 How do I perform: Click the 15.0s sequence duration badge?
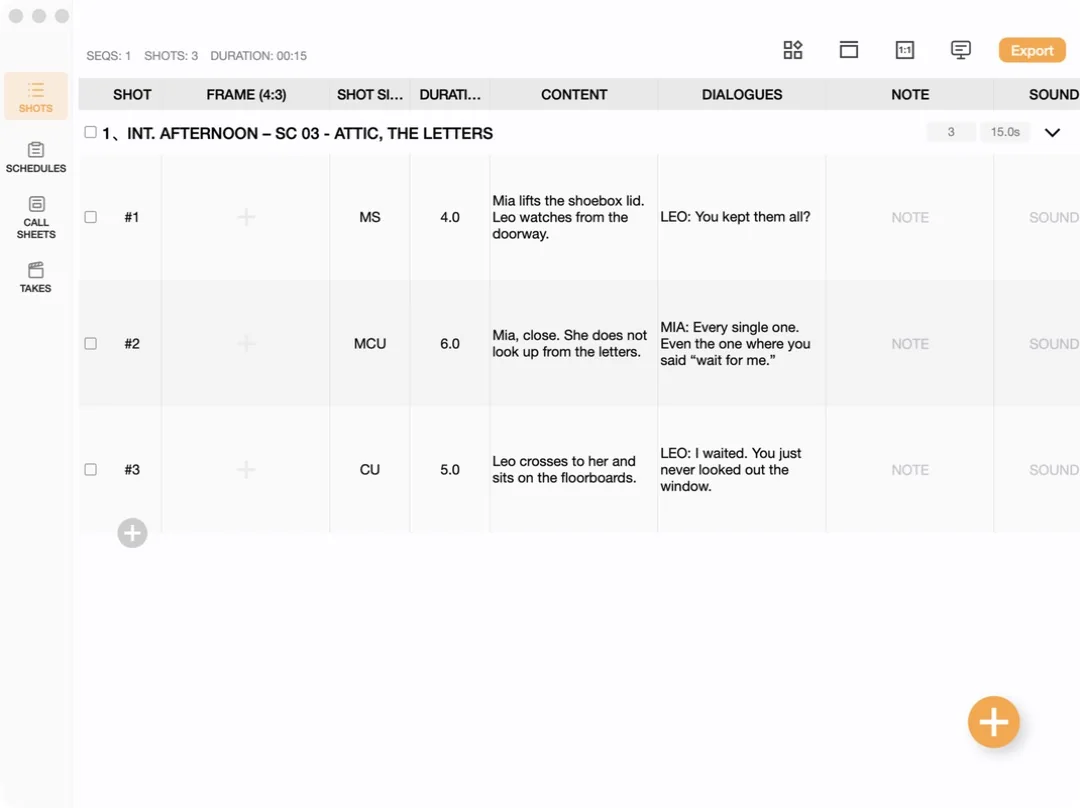pyautogui.click(x=1005, y=132)
